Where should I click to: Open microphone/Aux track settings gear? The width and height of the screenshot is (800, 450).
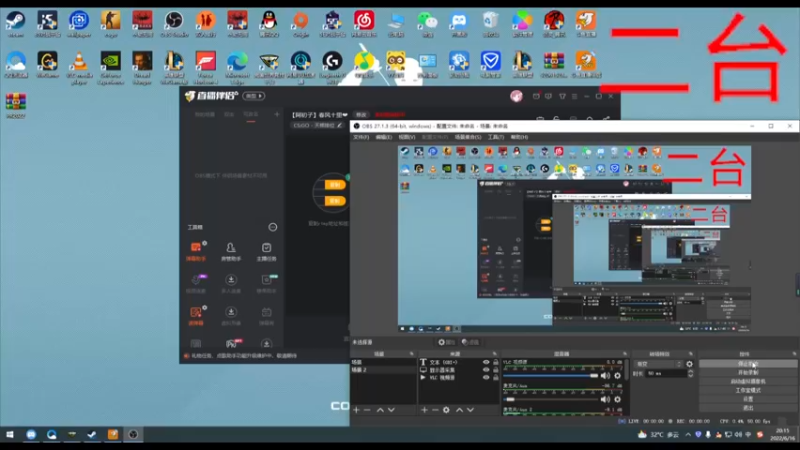(617, 399)
